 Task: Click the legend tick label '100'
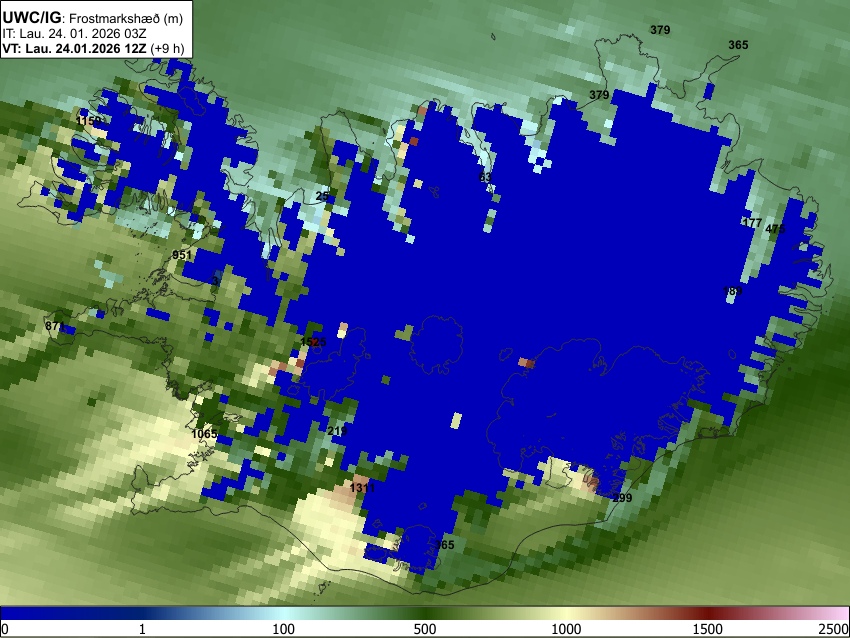coord(283,629)
